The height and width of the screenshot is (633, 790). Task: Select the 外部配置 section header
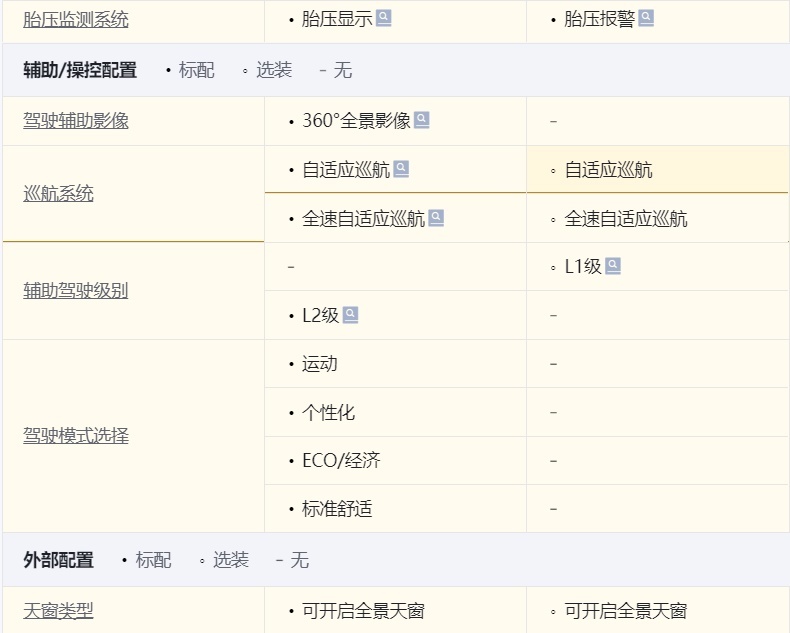tap(58, 560)
